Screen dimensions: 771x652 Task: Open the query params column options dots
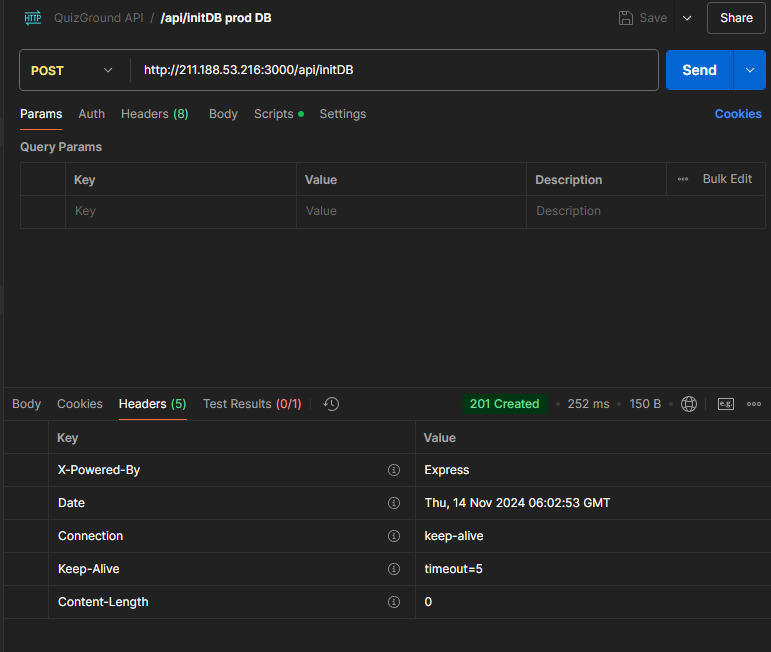tap(682, 179)
